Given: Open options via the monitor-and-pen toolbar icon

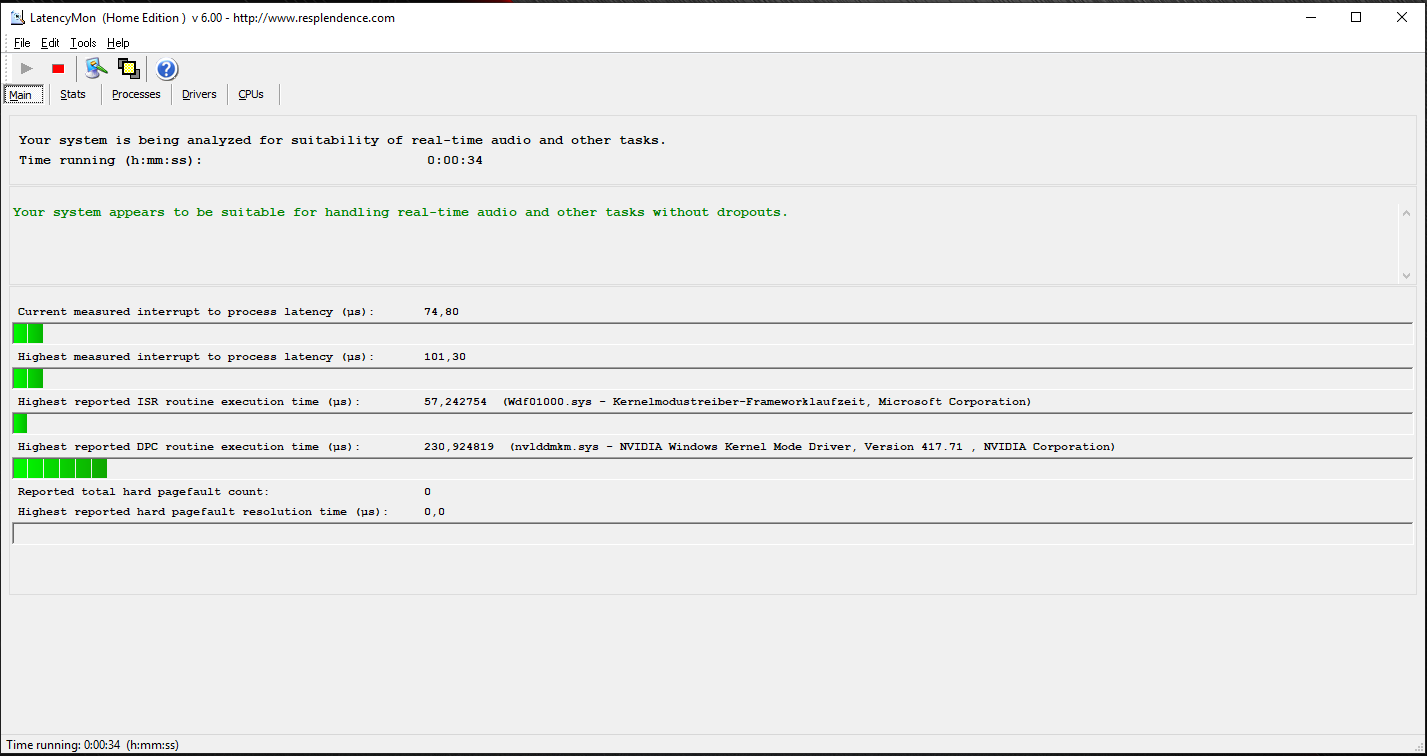Looking at the screenshot, I should (96, 68).
